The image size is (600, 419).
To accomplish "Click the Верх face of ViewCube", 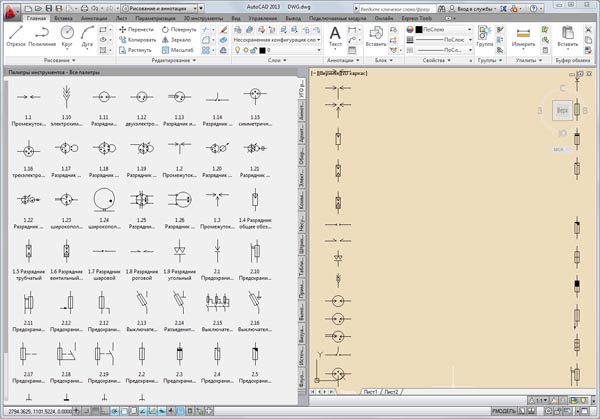I will (562, 112).
